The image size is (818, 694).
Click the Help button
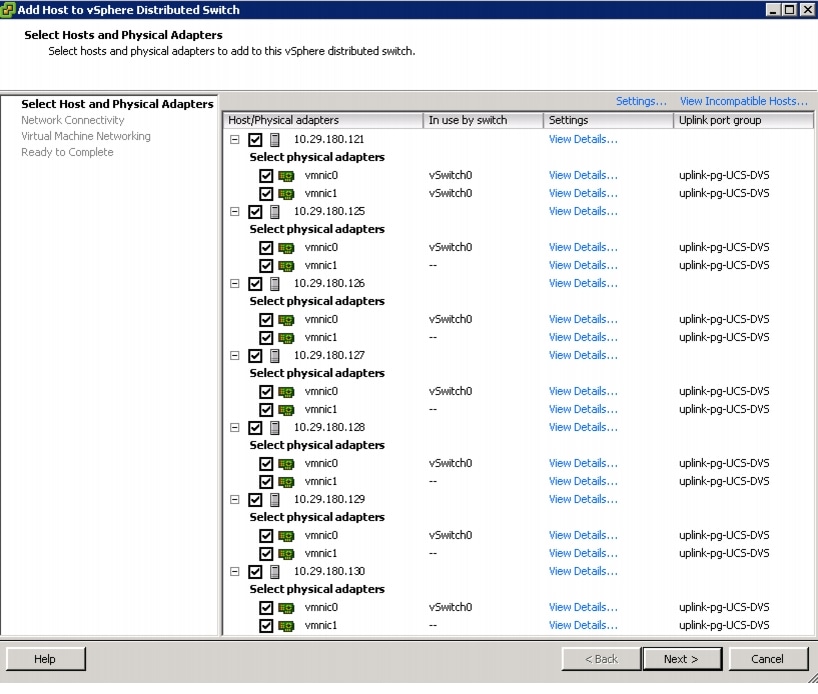click(45, 659)
